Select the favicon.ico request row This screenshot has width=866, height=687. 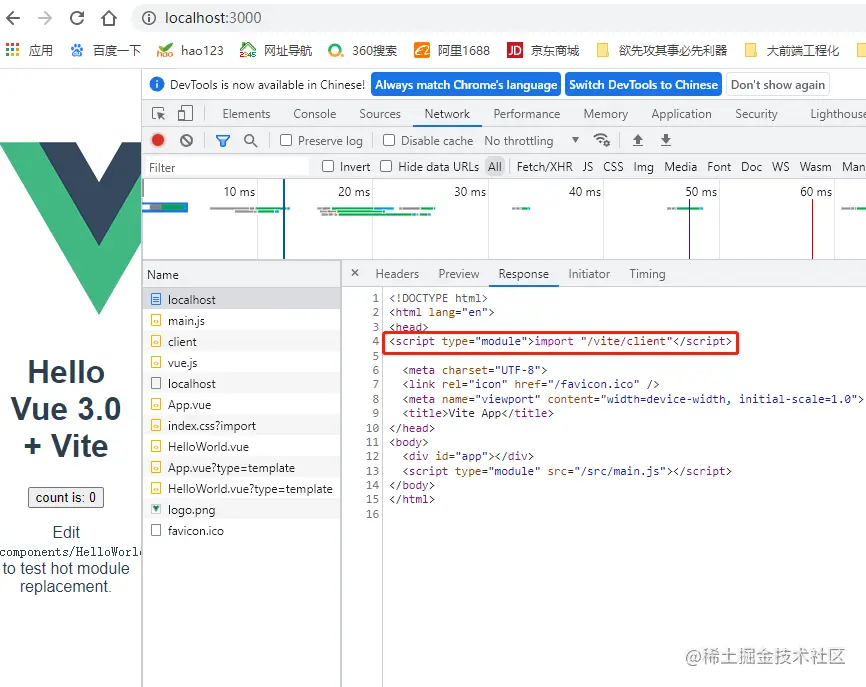(242, 531)
